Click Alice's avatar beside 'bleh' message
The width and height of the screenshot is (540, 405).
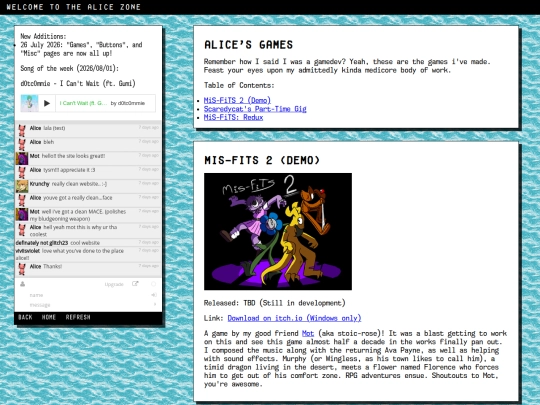[x=22, y=145]
